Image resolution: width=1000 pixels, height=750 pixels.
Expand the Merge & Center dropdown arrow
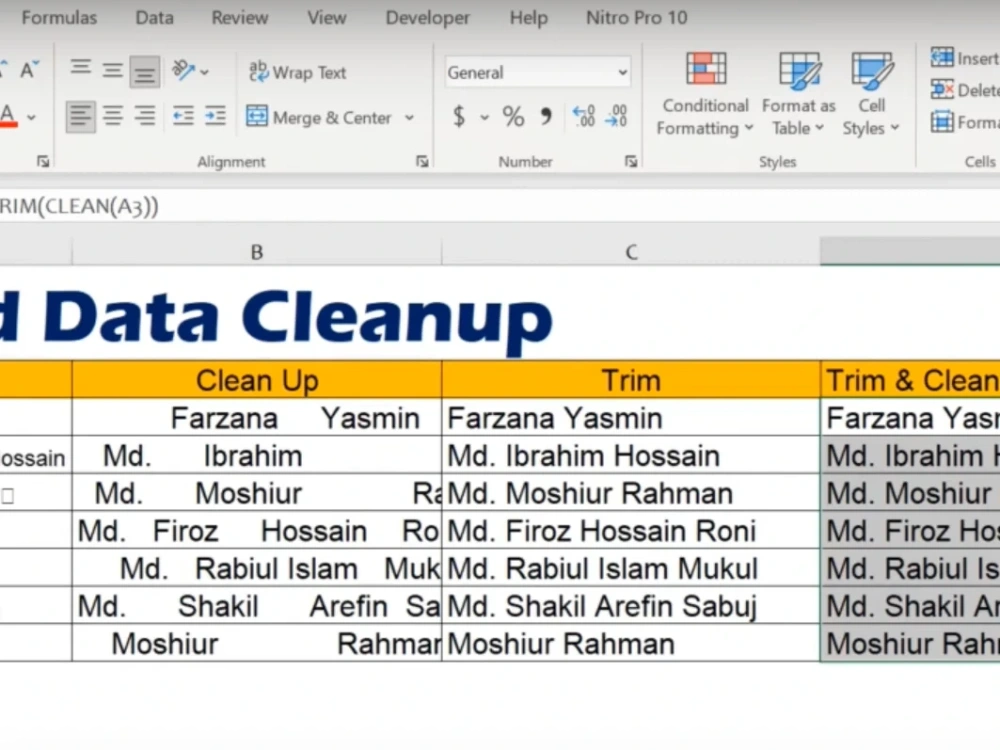[x=409, y=118]
